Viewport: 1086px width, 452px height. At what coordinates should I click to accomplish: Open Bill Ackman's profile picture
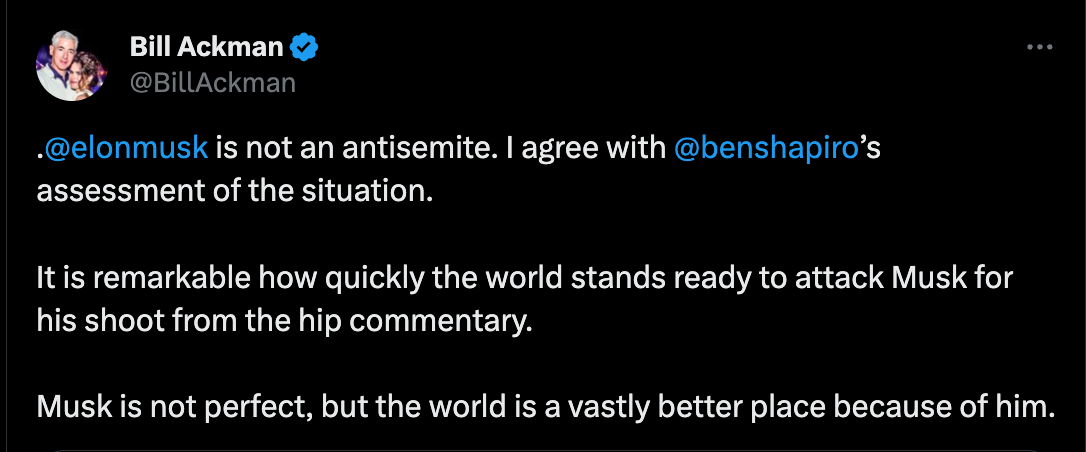pyautogui.click(x=71, y=66)
